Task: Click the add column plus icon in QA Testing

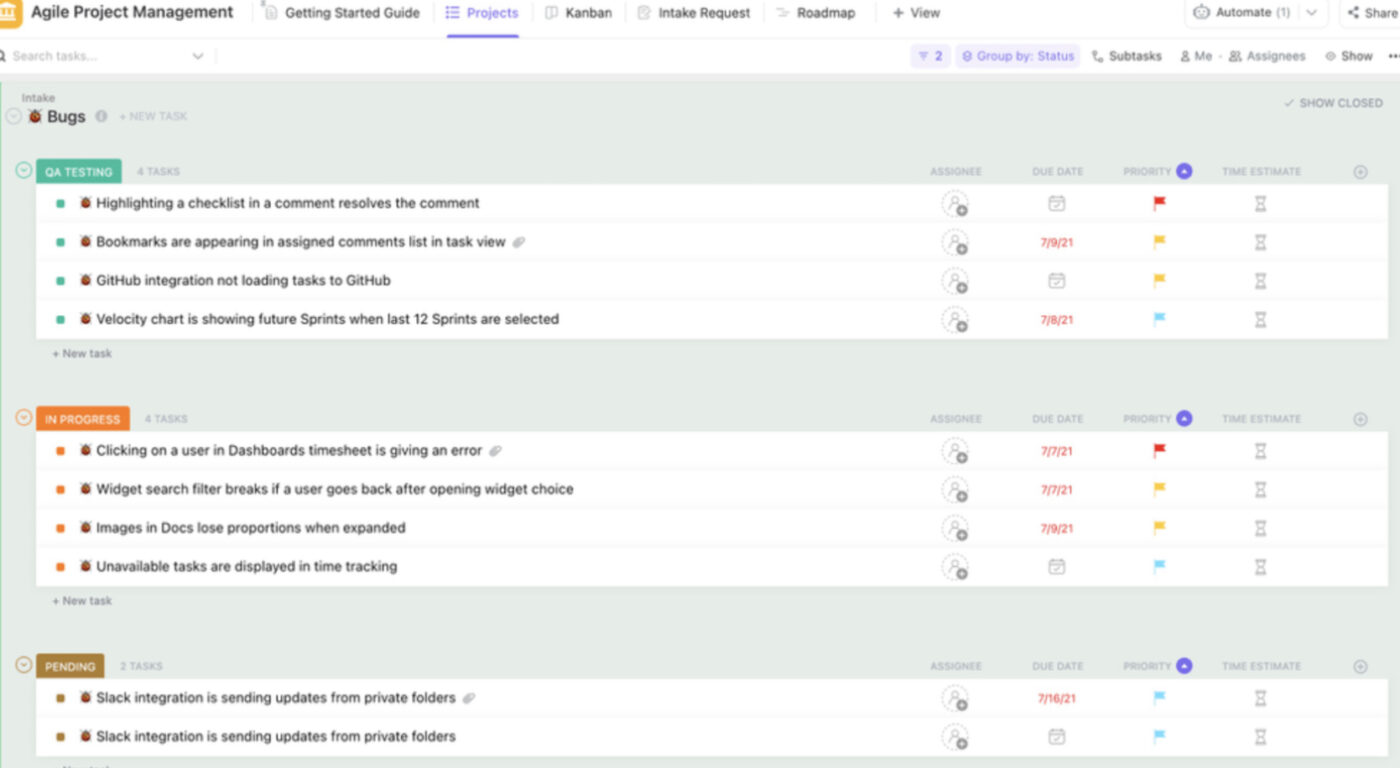Action: (1360, 172)
